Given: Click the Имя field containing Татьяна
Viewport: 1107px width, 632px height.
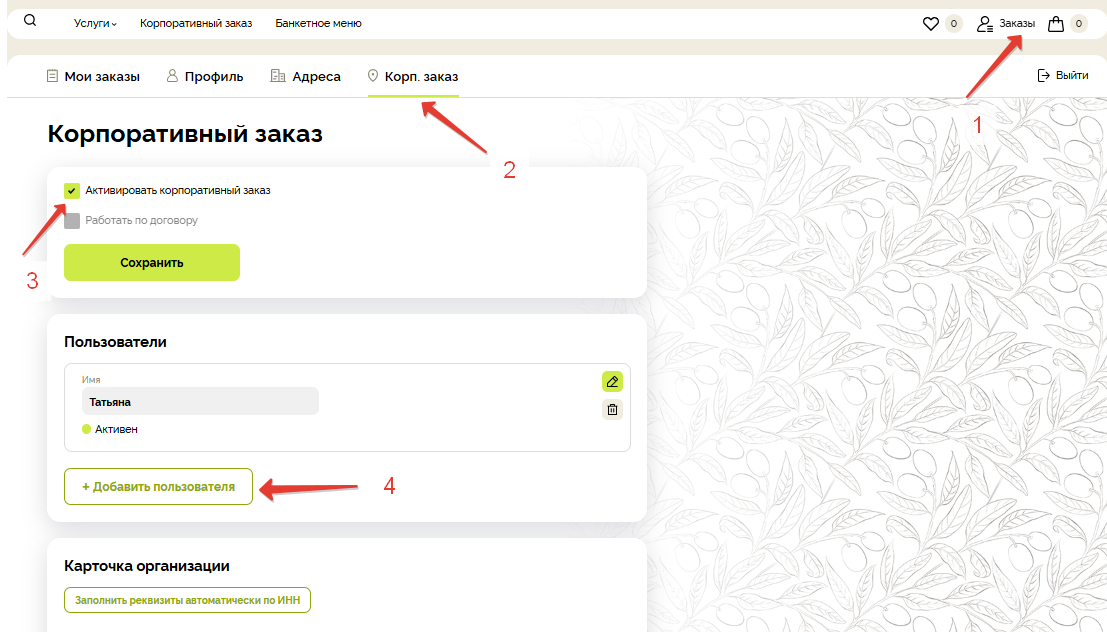Looking at the screenshot, I should 200,402.
